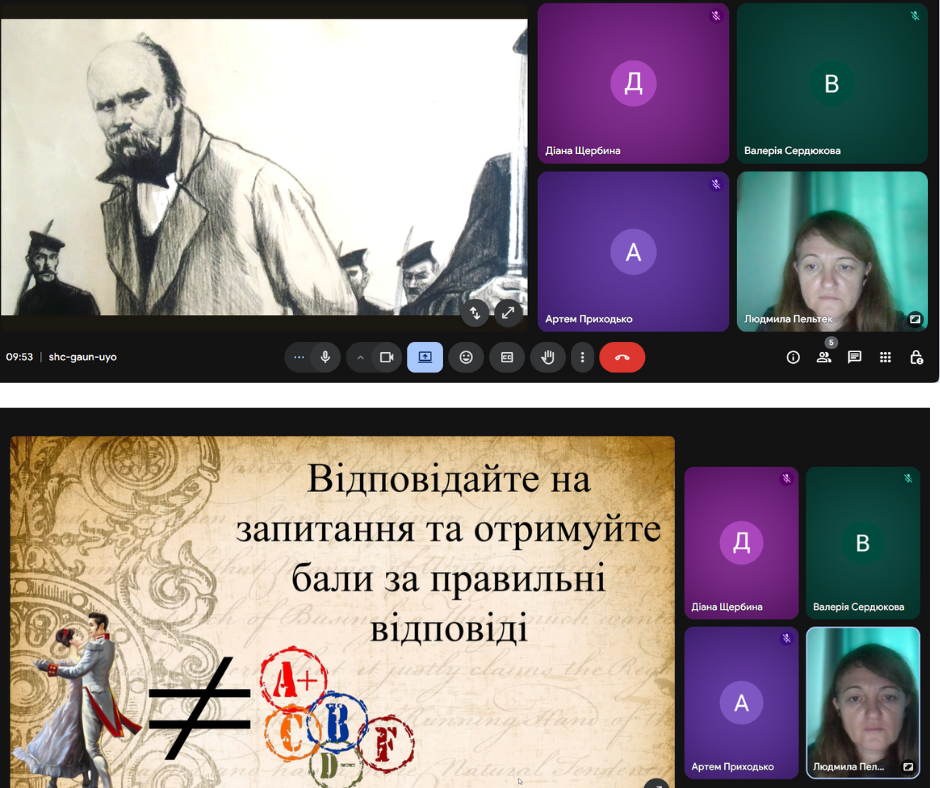940x788 pixels.
Task: Raise your hand
Action: [548, 357]
